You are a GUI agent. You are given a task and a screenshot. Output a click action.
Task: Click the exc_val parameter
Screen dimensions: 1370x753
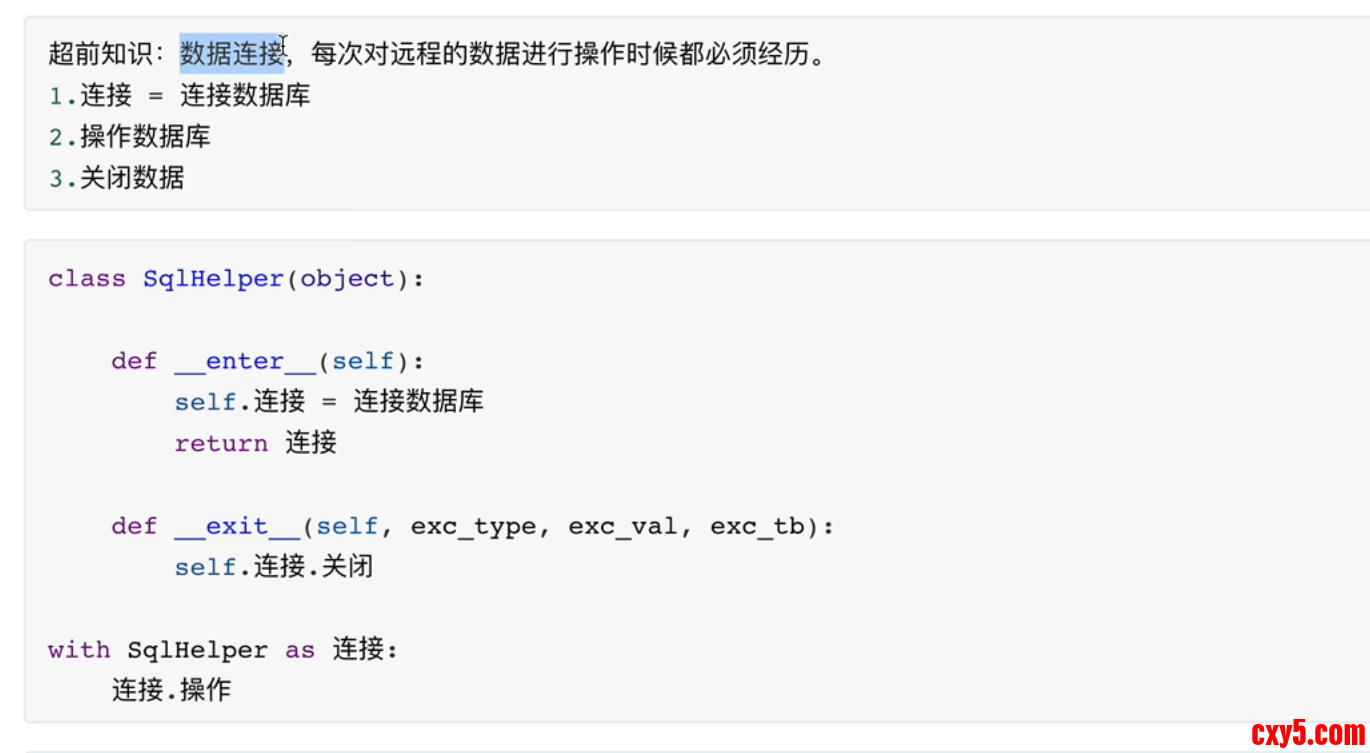coord(623,526)
